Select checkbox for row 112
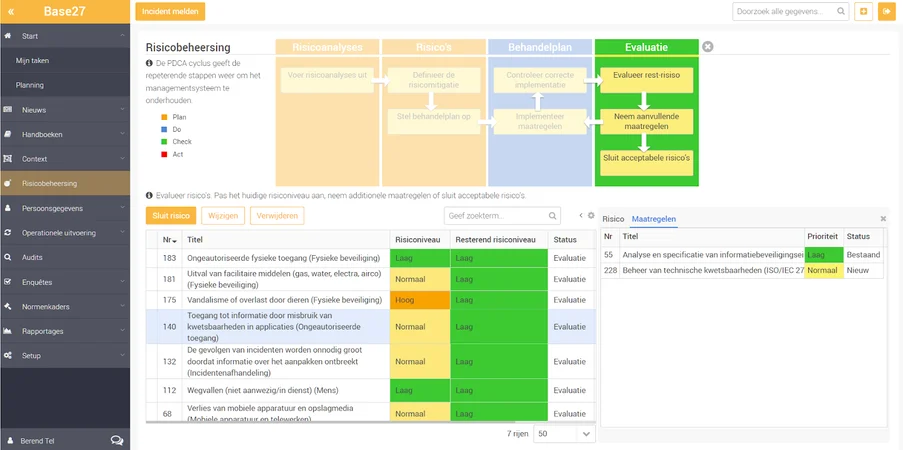 [x=152, y=391]
